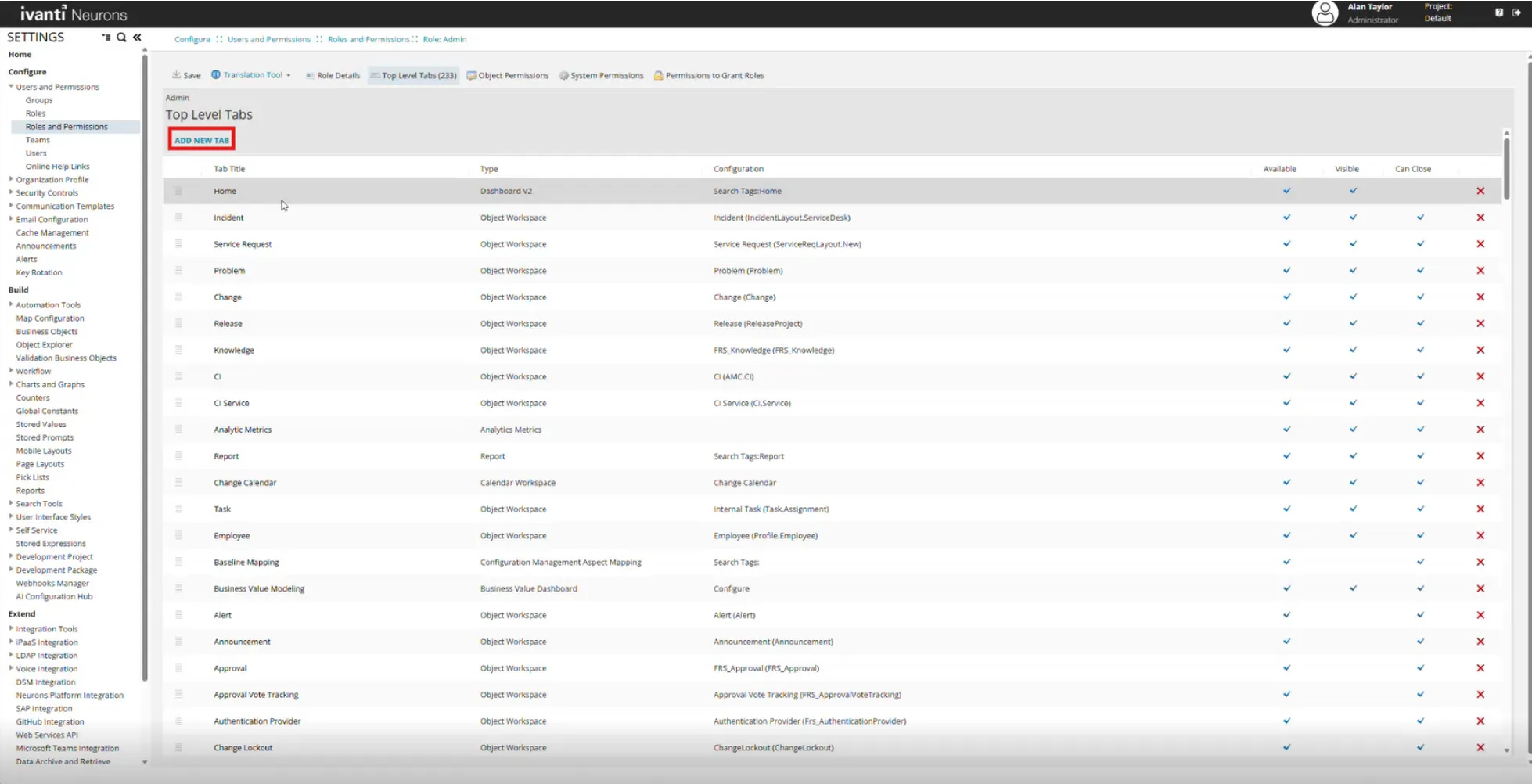1532x784 pixels.
Task: Click the red X on the Change Lockout row
Action: pyautogui.click(x=1480, y=748)
